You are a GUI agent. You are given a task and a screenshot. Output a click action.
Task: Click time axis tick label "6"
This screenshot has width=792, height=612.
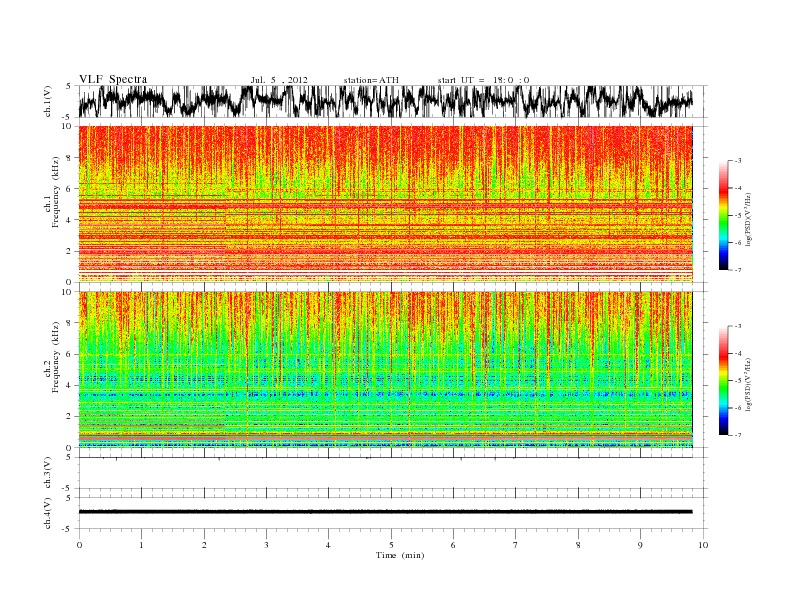(453, 545)
